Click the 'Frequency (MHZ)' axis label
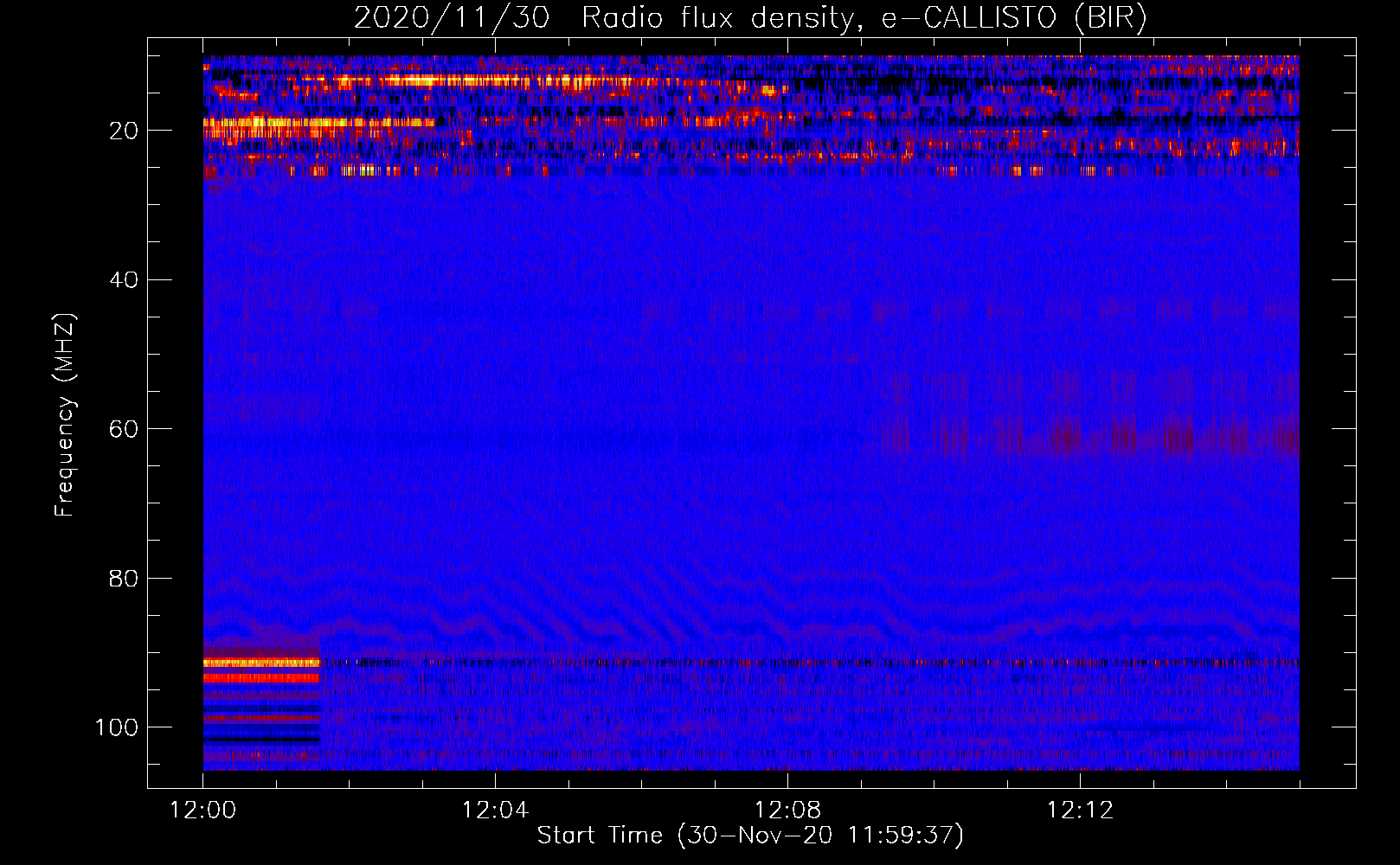The width and height of the screenshot is (1400, 865). (x=65, y=415)
